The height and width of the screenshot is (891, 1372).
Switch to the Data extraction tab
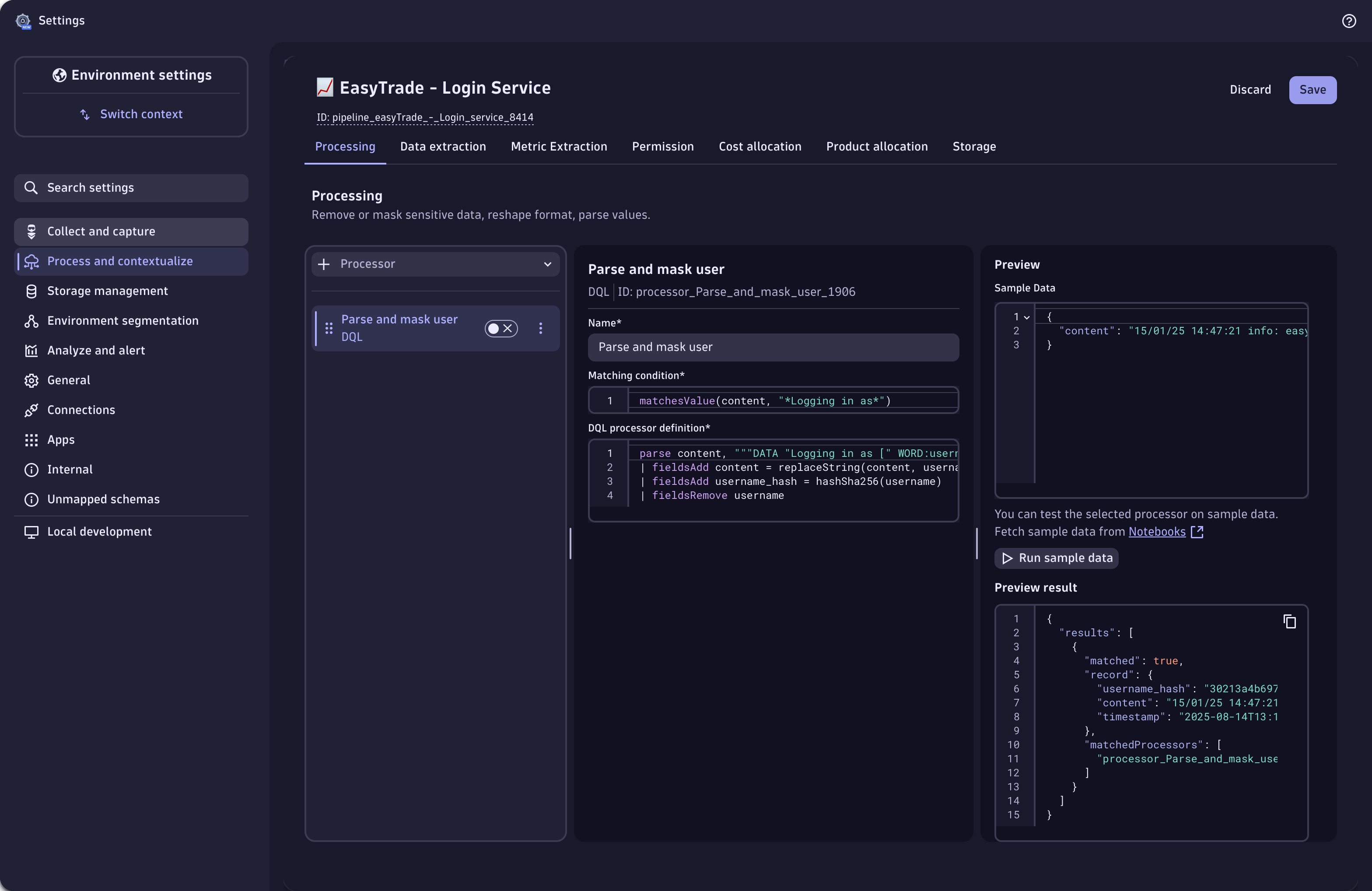tap(443, 147)
